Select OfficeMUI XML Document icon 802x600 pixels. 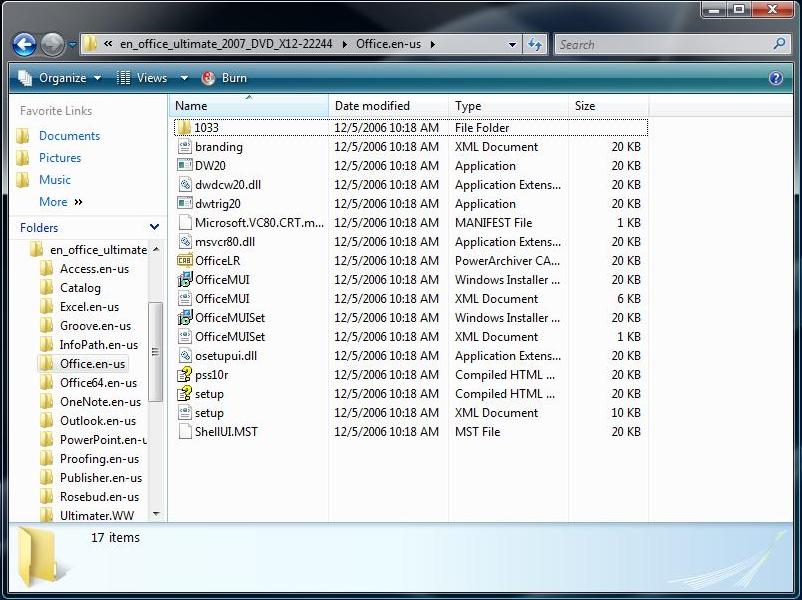pyautogui.click(x=184, y=298)
